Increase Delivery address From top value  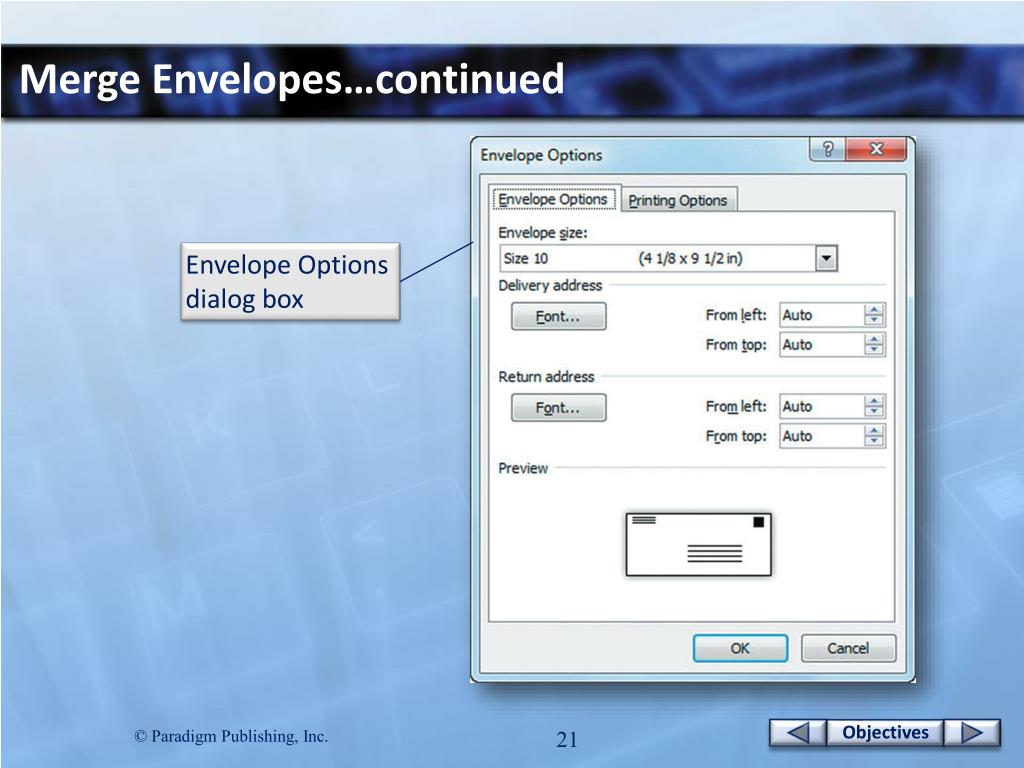click(x=874, y=340)
